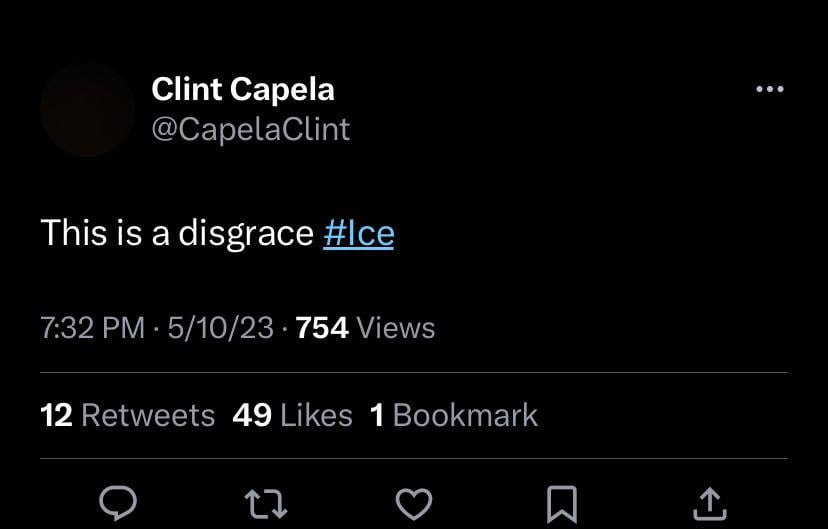This screenshot has height=529, width=828.
Task: Open the three-dot more options menu
Action: click(769, 90)
